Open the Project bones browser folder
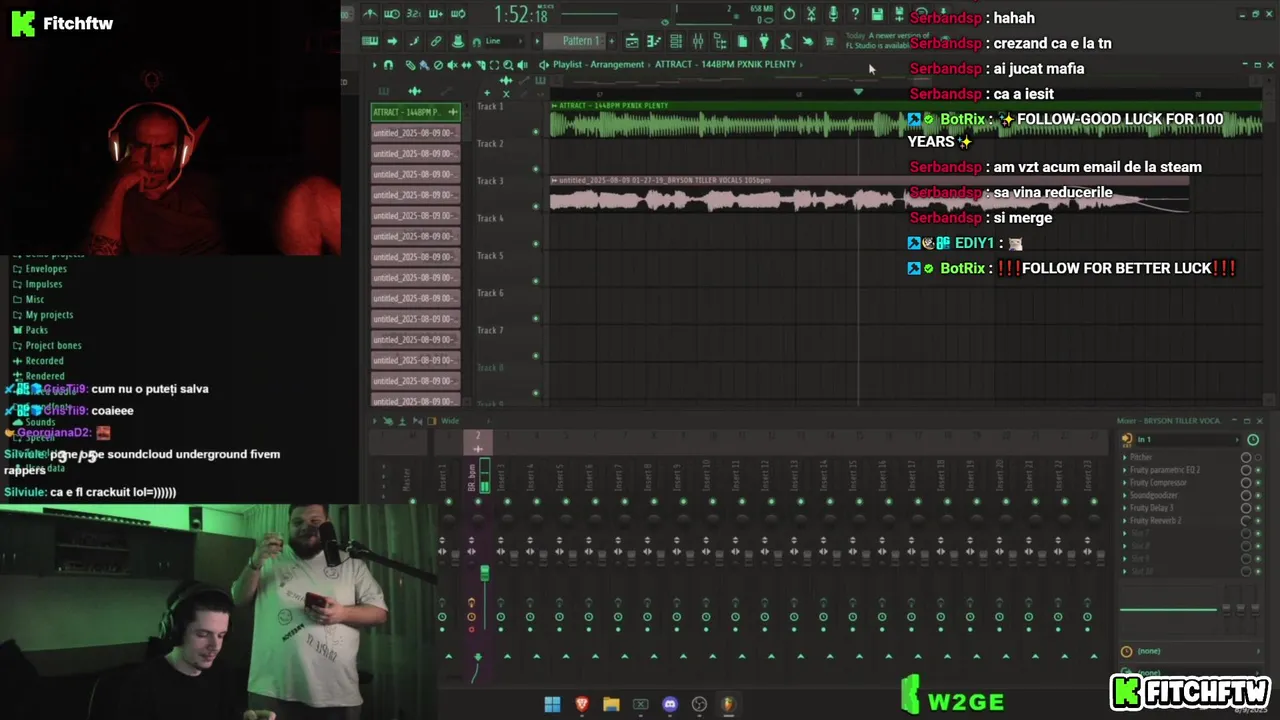This screenshot has width=1280, height=720. click(x=53, y=345)
